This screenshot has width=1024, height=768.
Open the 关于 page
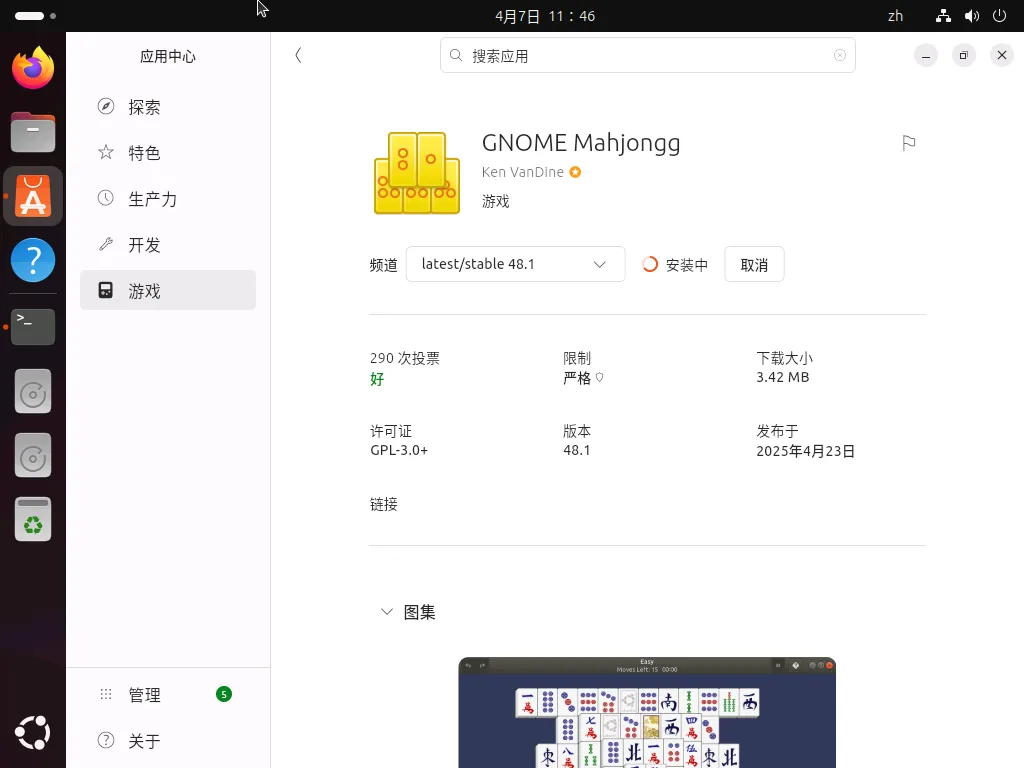[x=168, y=741]
